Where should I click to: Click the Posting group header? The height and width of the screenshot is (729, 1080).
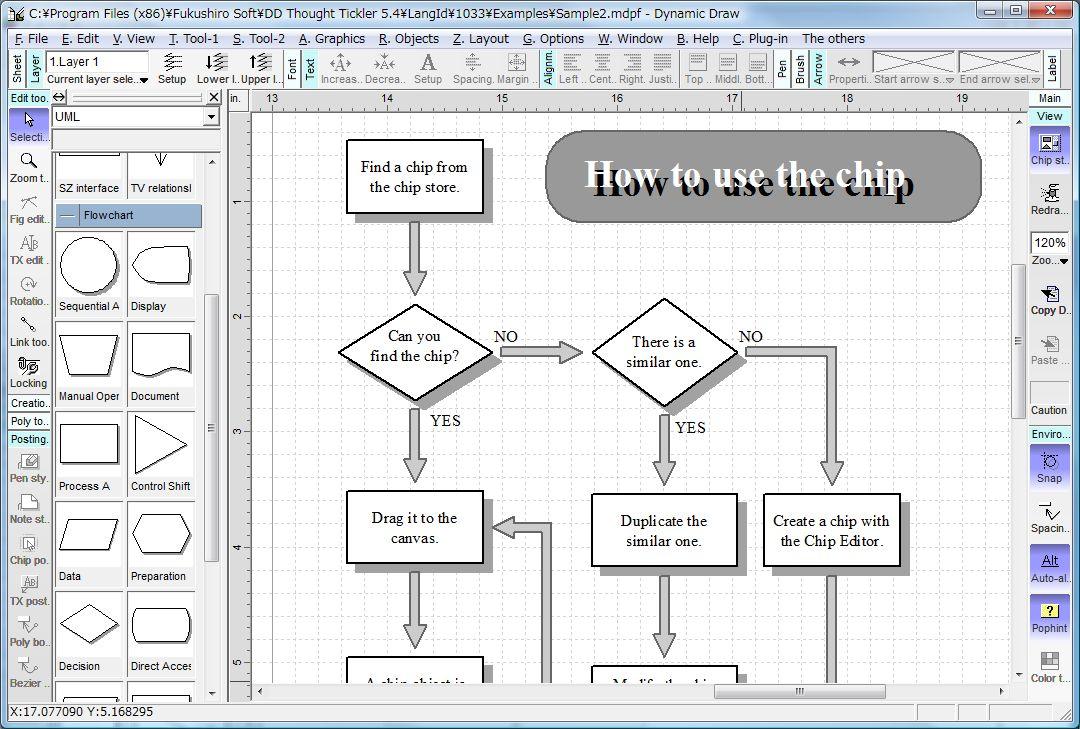point(29,439)
